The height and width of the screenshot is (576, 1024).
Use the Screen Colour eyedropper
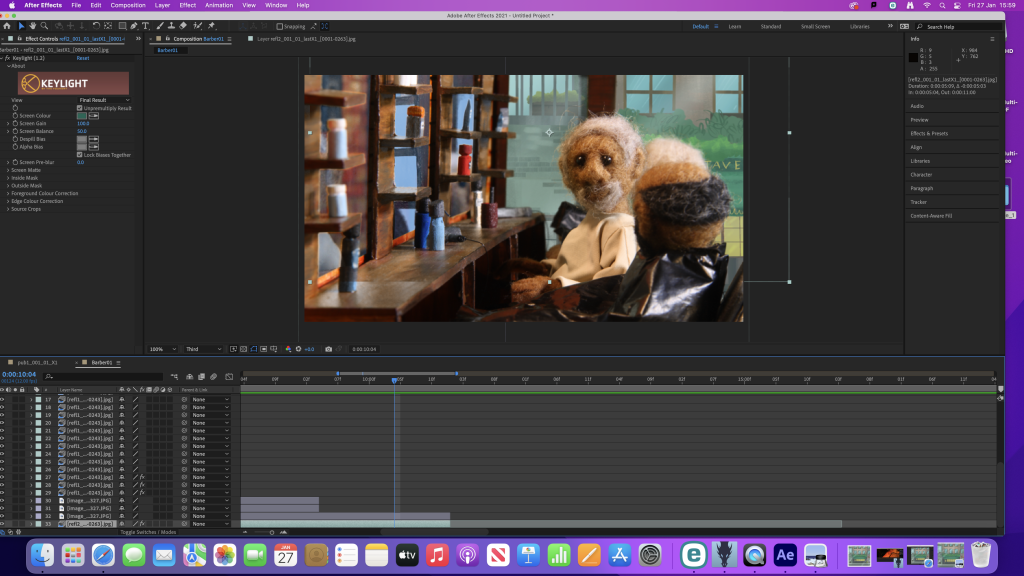pyautogui.click(x=94, y=116)
